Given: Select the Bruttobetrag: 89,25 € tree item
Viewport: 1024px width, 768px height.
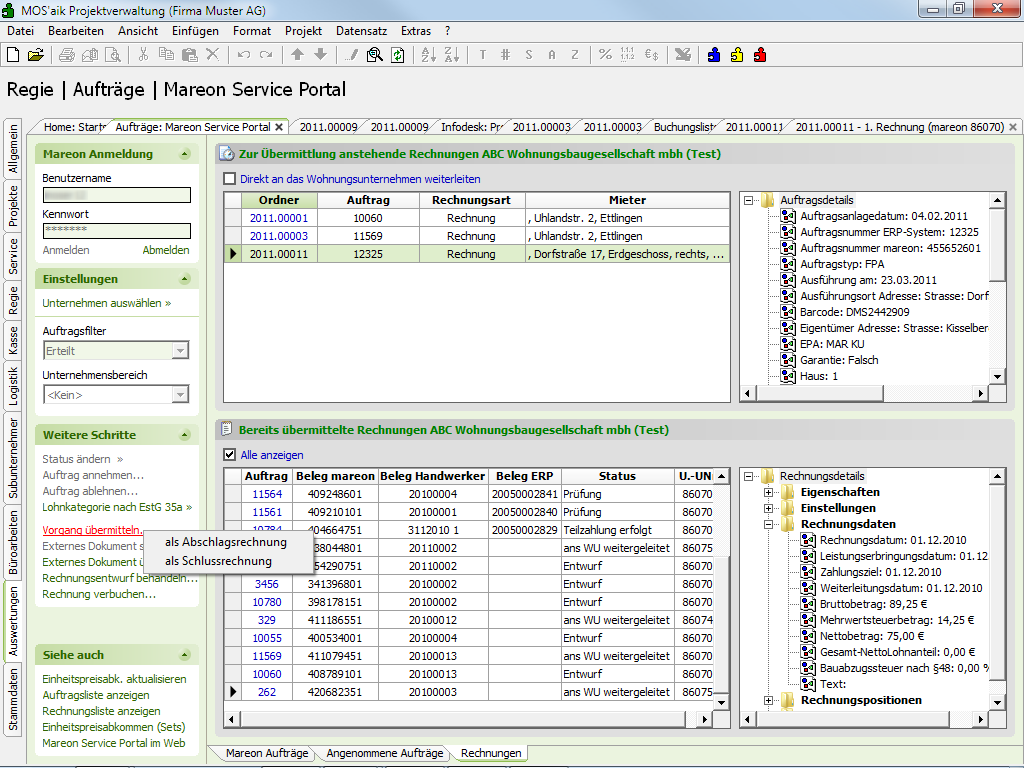Looking at the screenshot, I should click(x=873, y=604).
